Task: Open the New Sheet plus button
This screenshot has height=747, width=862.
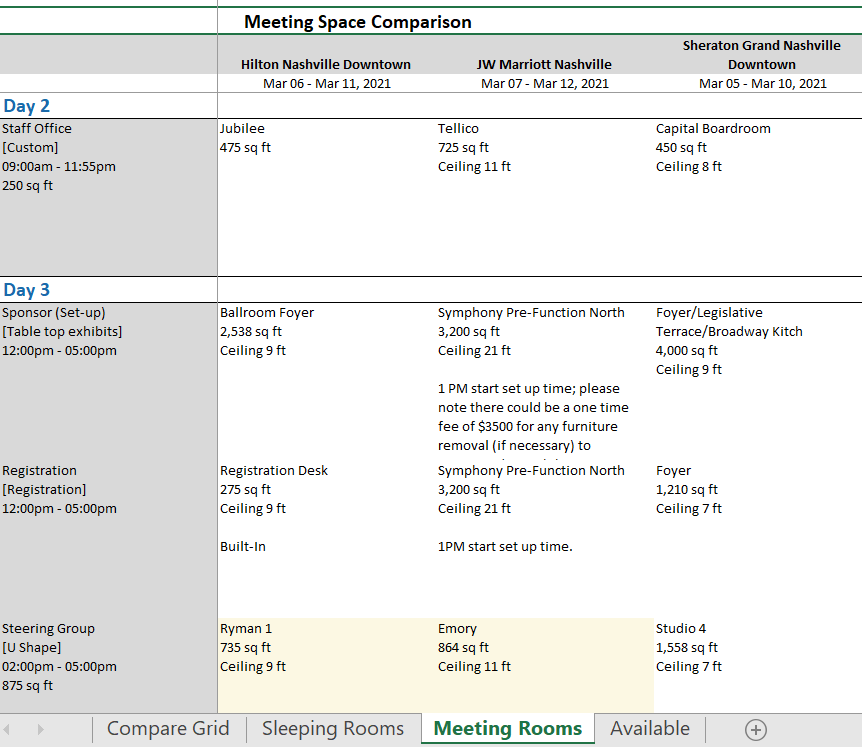Action: click(x=755, y=729)
